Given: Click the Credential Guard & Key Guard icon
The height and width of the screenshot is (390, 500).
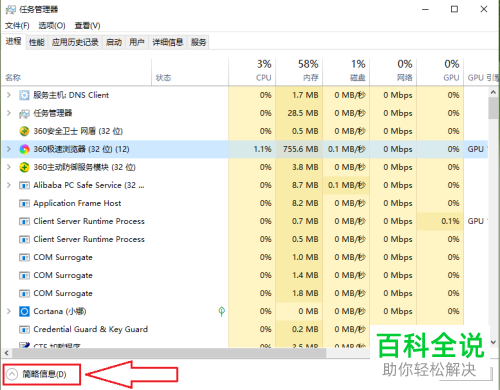Looking at the screenshot, I should 24,329.
